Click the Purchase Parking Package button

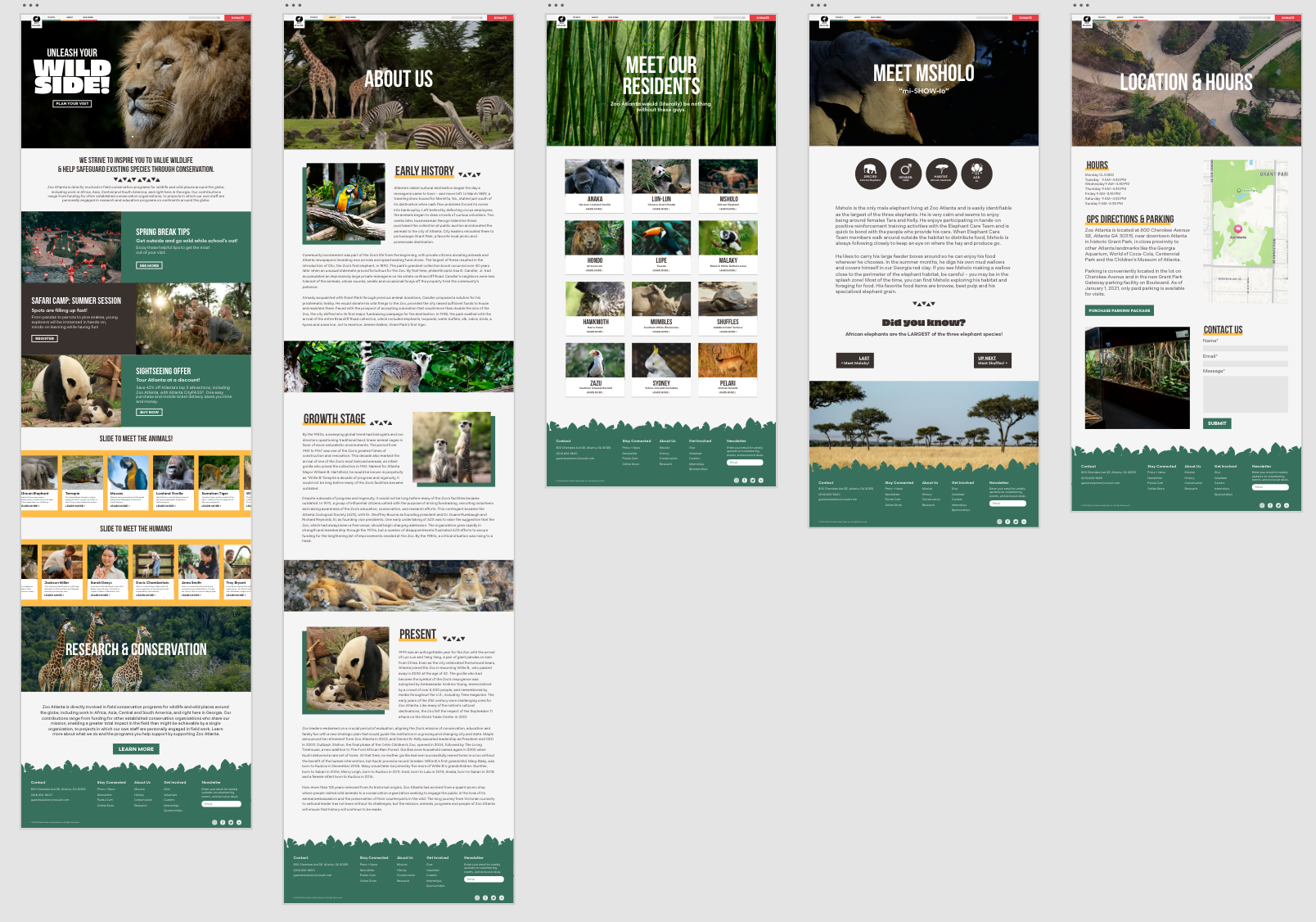[x=1120, y=310]
